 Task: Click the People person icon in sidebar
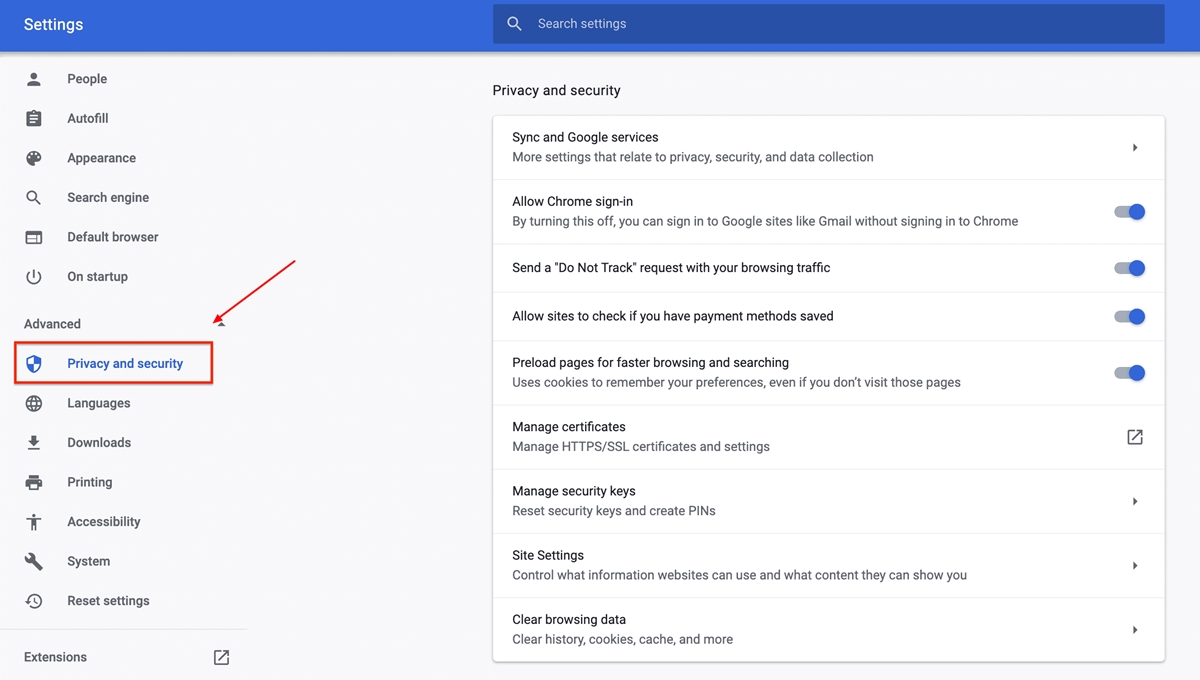click(34, 79)
